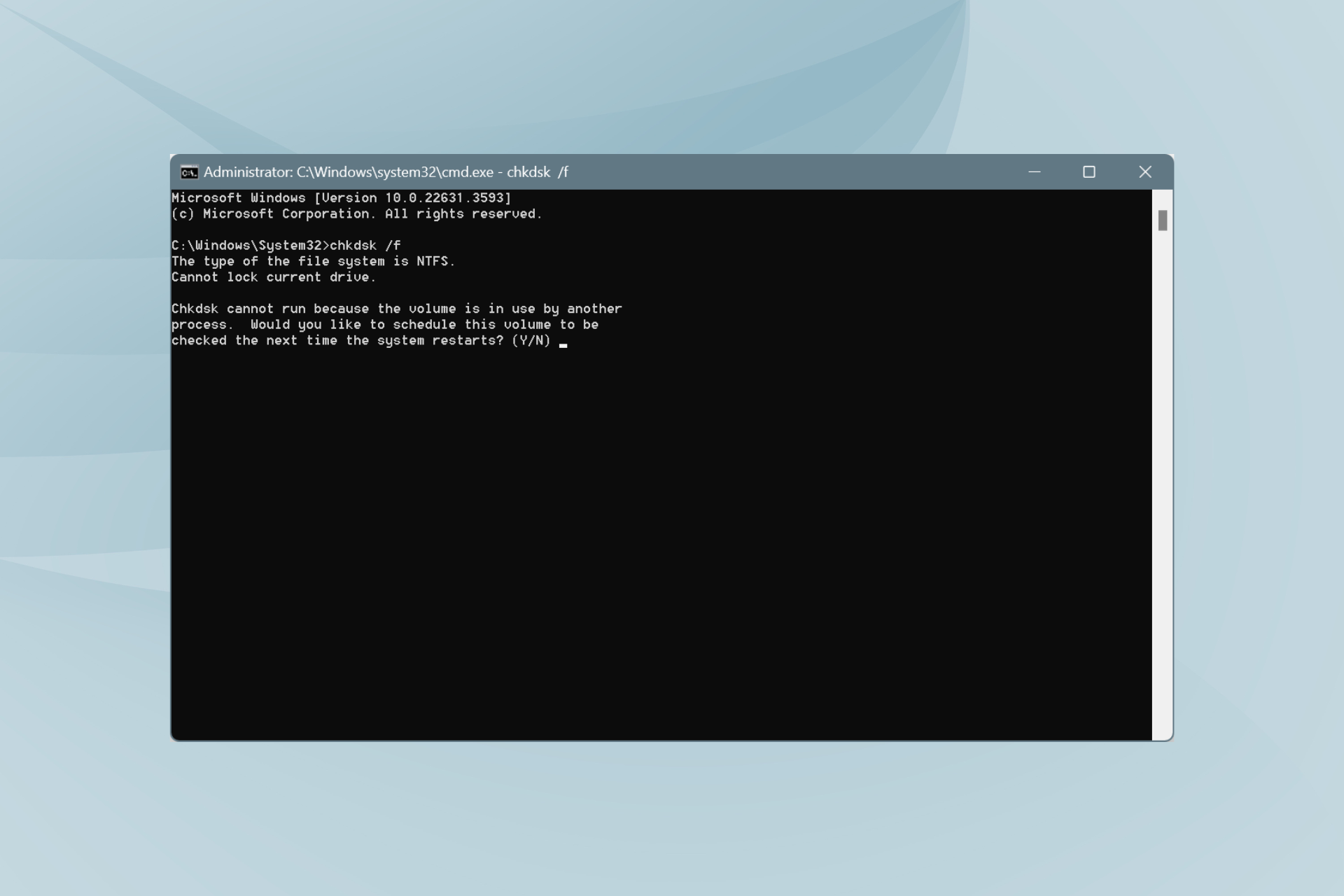Click the blinking cursor after (Y/N)
The image size is (1344, 896).
(x=563, y=345)
